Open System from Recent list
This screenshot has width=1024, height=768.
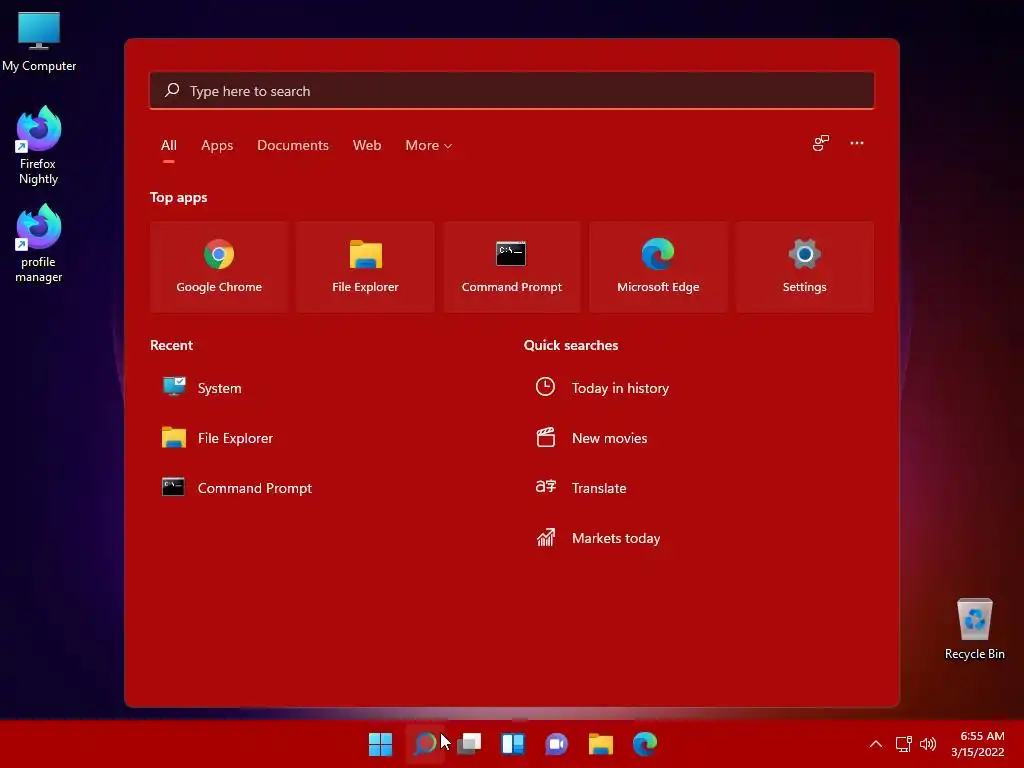tap(202, 388)
